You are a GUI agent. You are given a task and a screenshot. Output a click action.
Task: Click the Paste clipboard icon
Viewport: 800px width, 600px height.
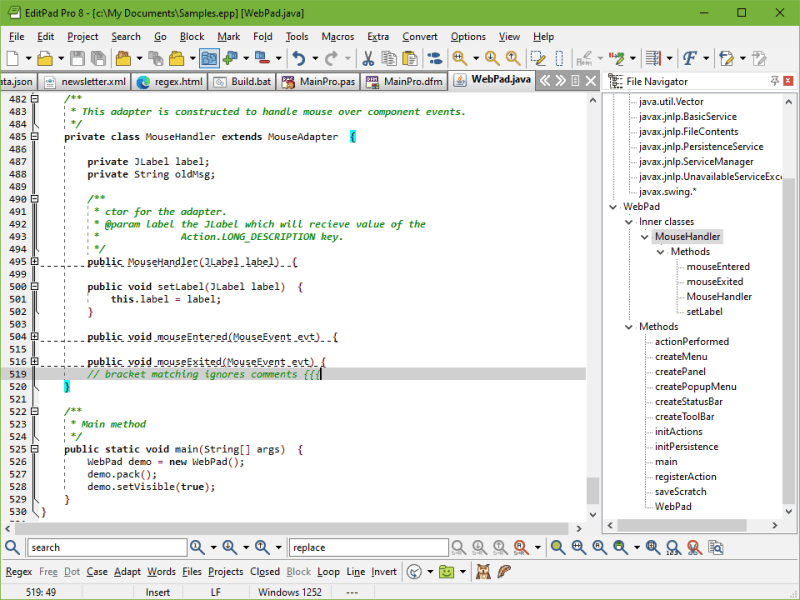(410, 58)
